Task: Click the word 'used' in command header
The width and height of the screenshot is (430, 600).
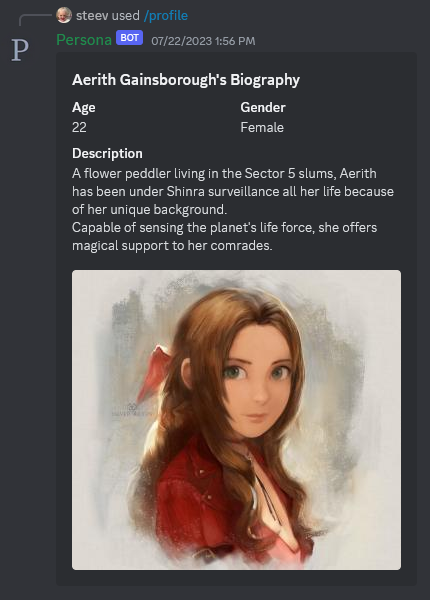Action: 125,16
